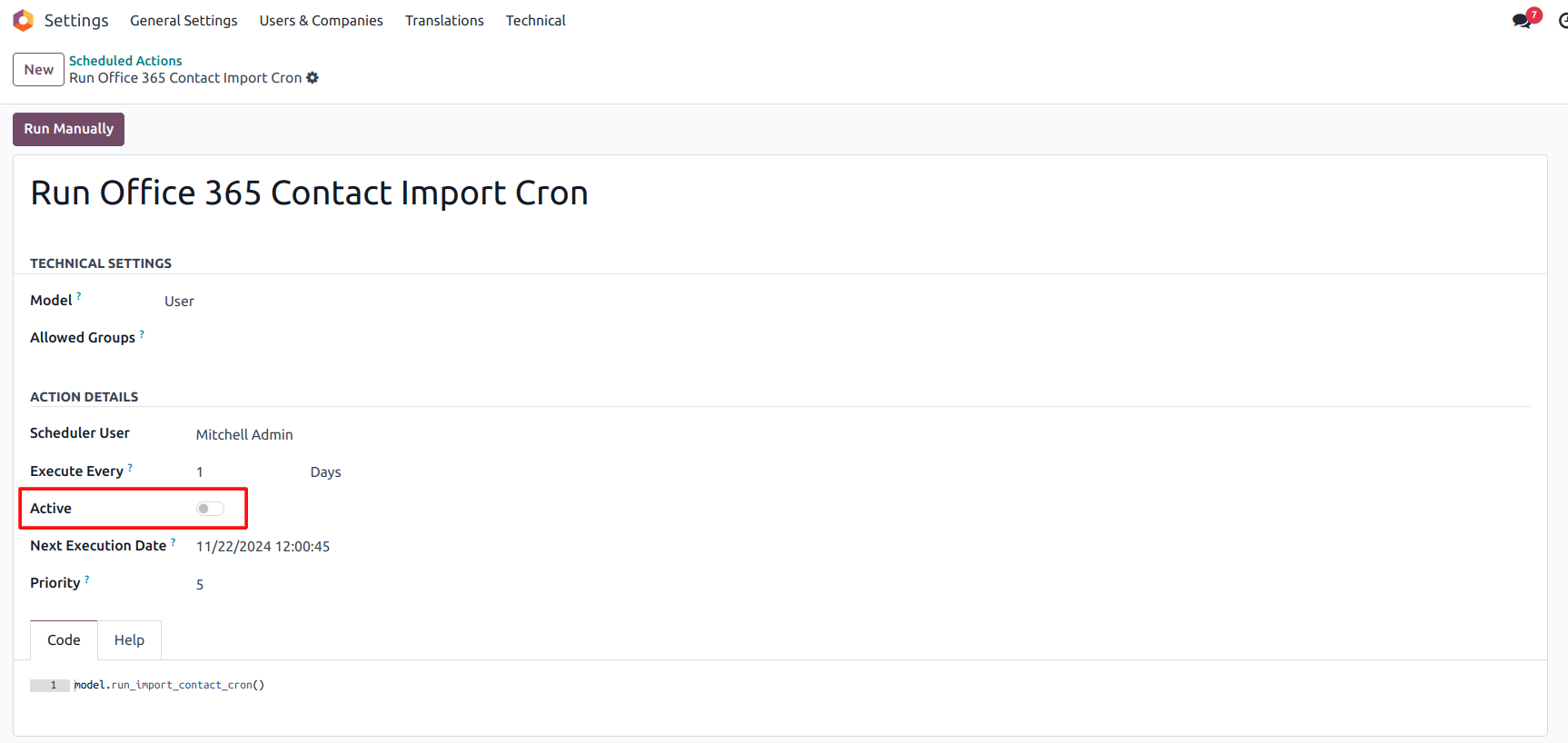Viewport: 1568px width, 743px height.
Task: Go back to Scheduled Actions breadcrumb
Action: pyautogui.click(x=125, y=61)
